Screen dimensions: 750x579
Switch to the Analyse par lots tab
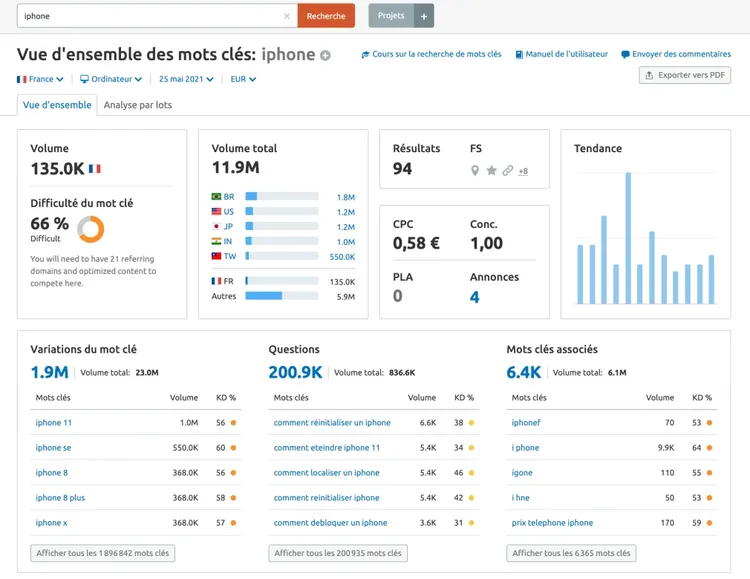(x=138, y=105)
